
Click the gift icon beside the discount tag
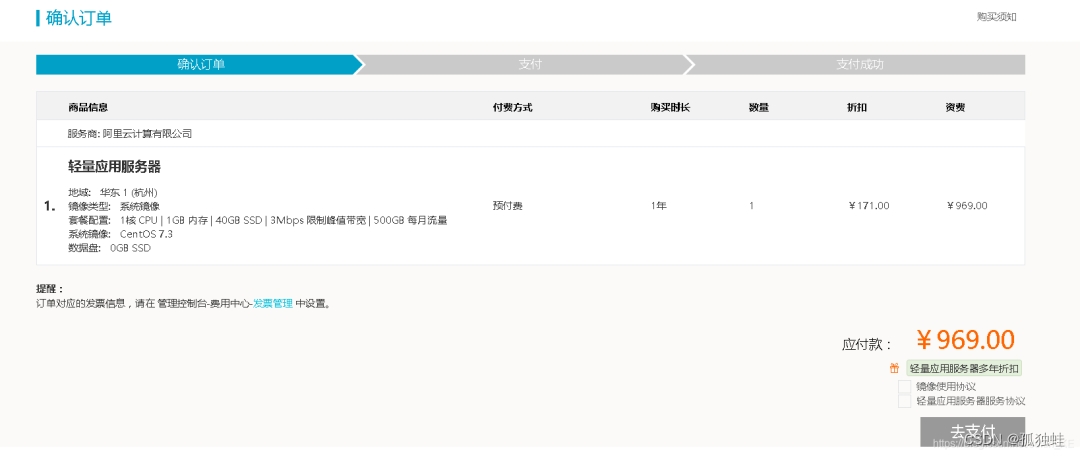pos(895,369)
